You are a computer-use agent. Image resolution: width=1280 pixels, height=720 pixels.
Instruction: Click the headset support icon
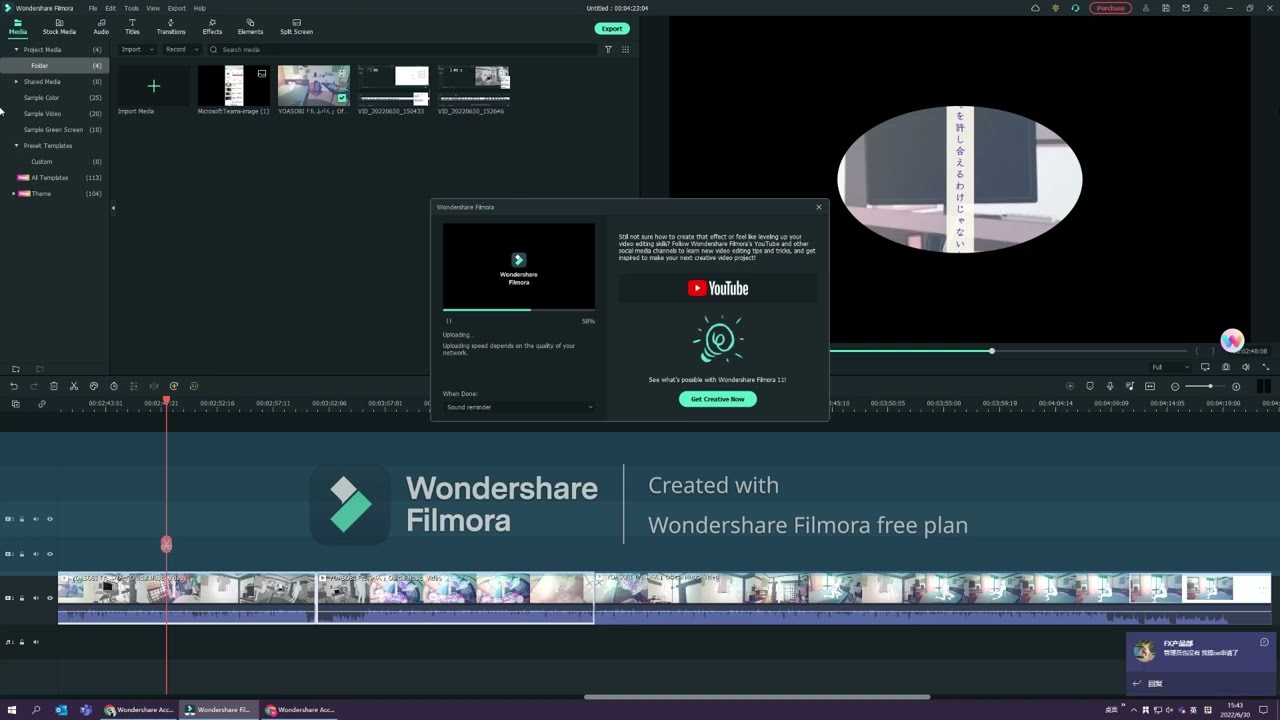click(1075, 8)
